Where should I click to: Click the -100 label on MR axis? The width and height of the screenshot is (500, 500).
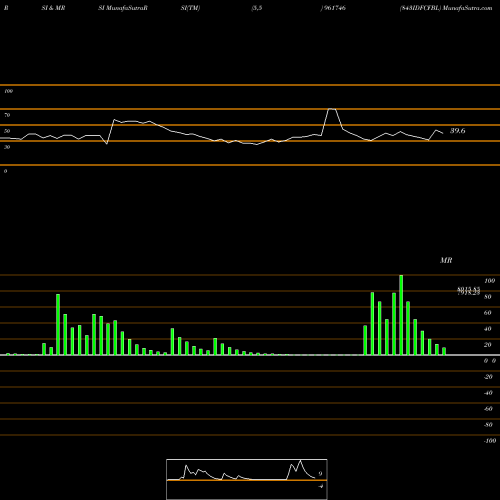pyautogui.click(x=490, y=441)
